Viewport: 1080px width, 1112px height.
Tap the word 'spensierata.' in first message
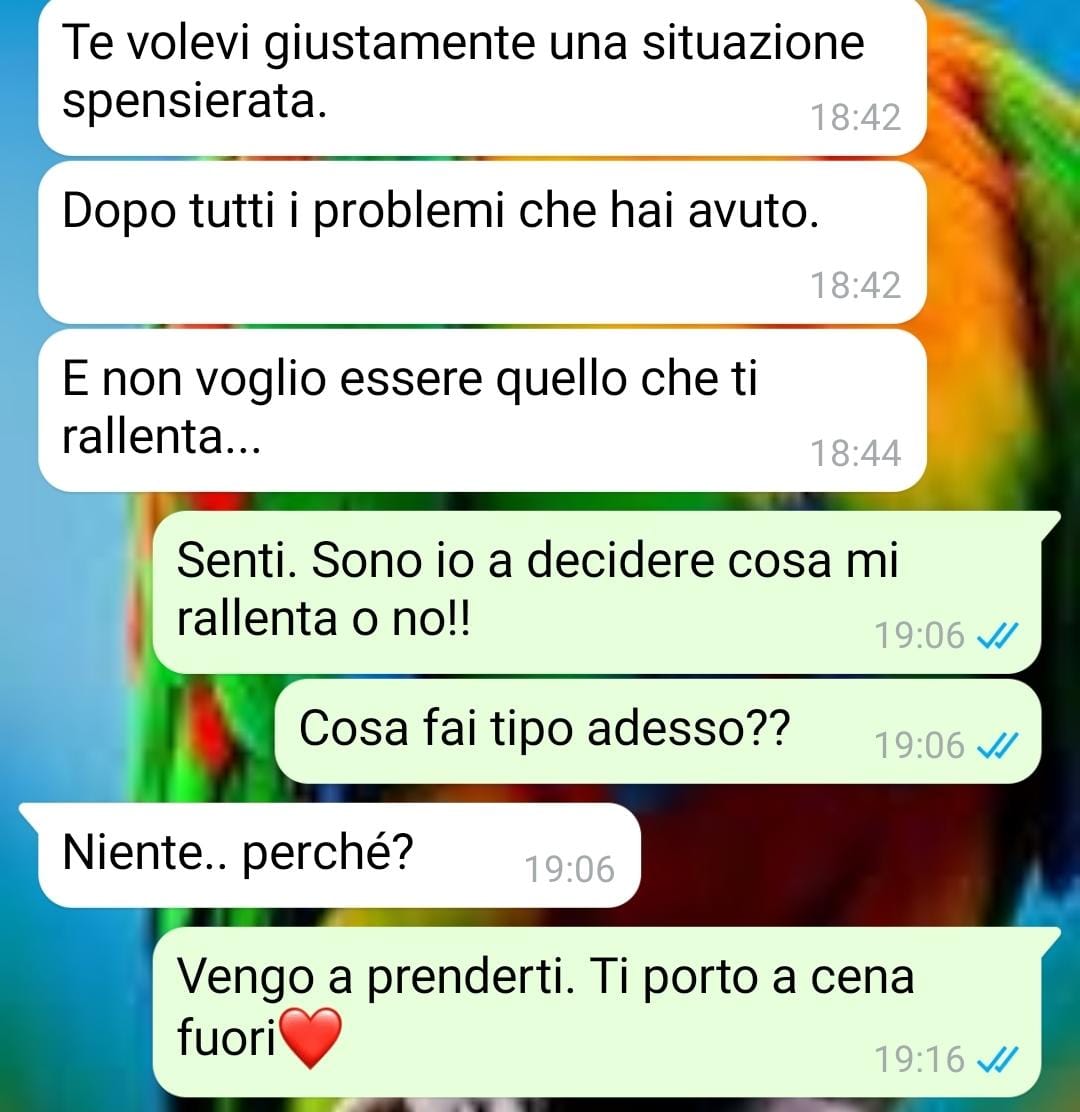coord(194,103)
